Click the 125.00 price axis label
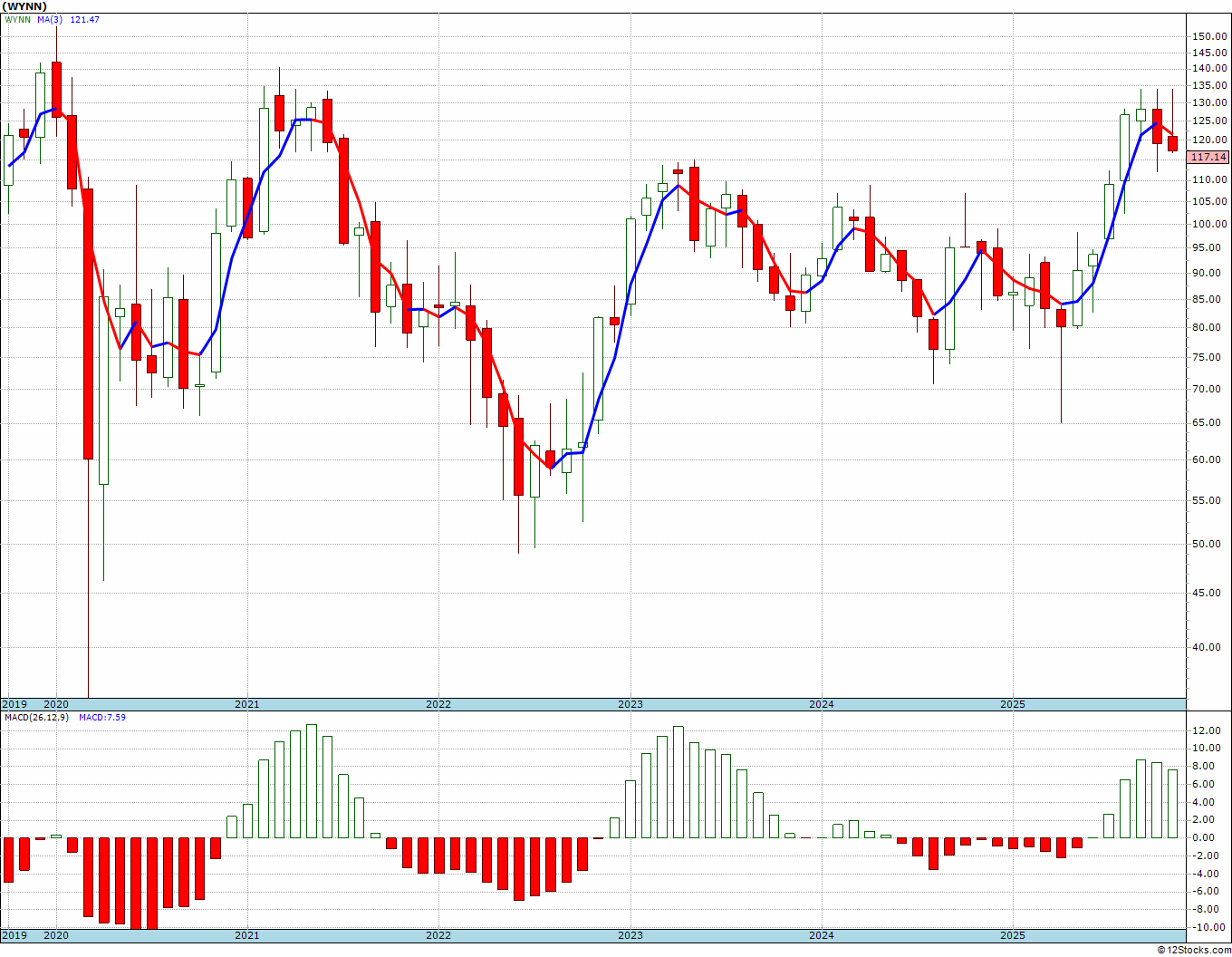This screenshot has height=957, width=1232. (x=1209, y=121)
